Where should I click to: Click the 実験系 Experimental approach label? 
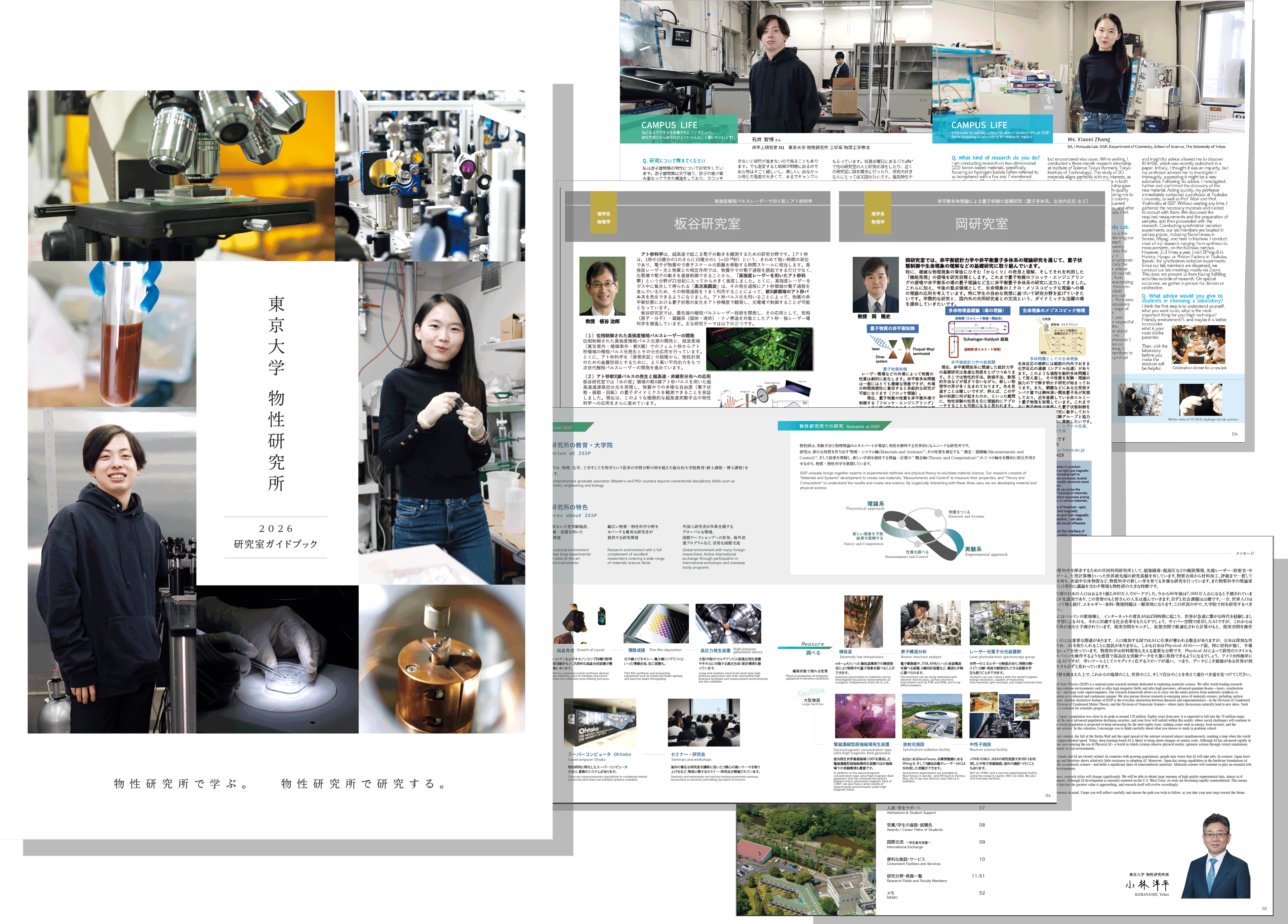[986, 551]
